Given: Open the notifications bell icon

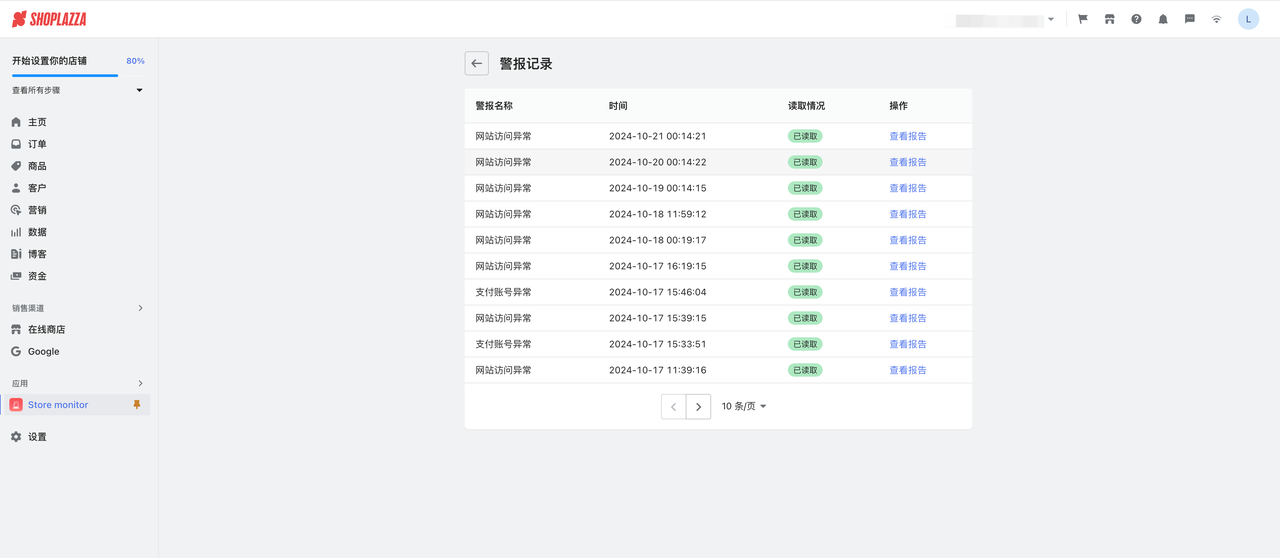Looking at the screenshot, I should click(1163, 19).
